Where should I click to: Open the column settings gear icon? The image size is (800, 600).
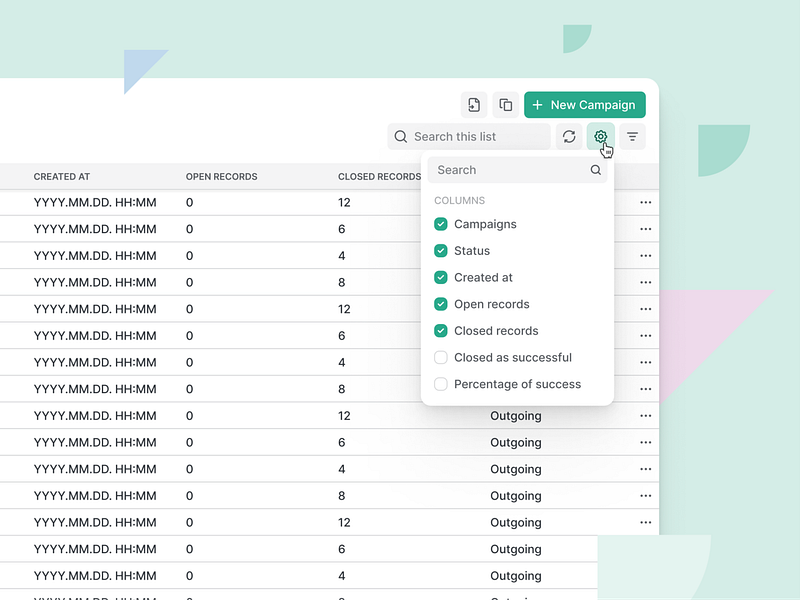click(600, 137)
